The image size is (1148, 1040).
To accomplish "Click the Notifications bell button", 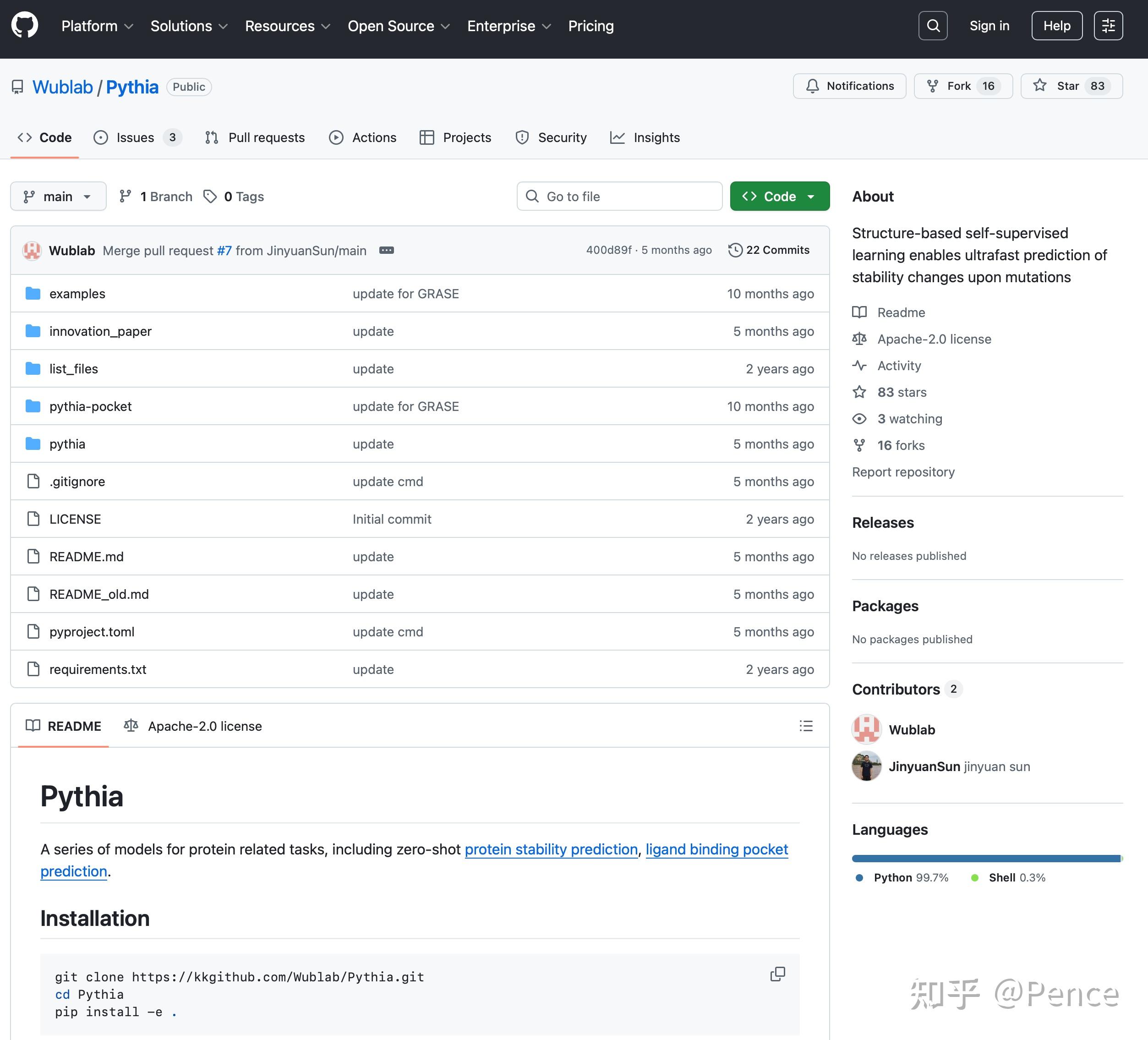I will point(849,86).
